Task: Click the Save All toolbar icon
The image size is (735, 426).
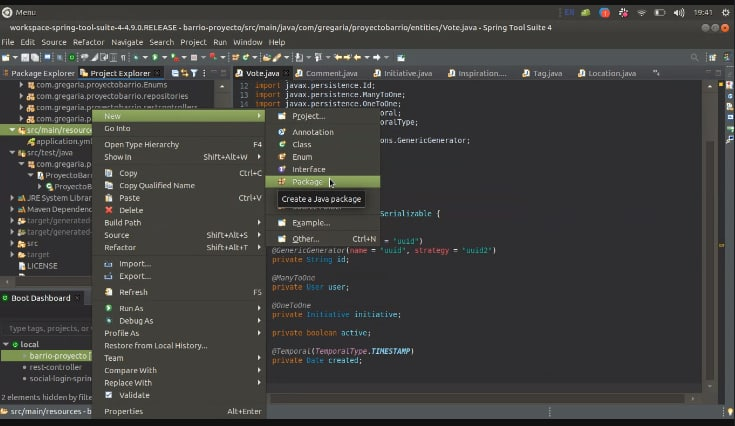Action: point(35,58)
